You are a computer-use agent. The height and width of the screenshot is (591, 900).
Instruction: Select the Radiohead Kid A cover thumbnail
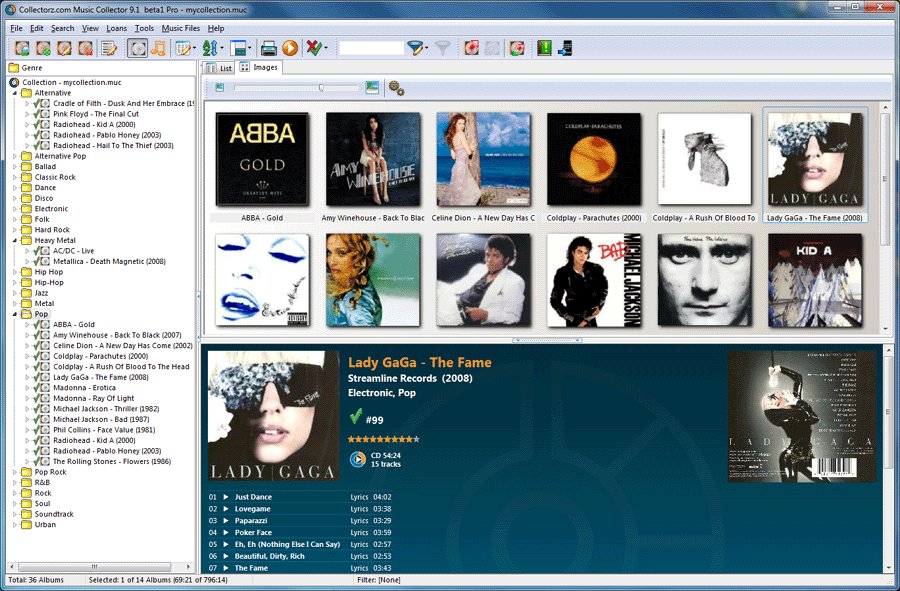(x=814, y=280)
